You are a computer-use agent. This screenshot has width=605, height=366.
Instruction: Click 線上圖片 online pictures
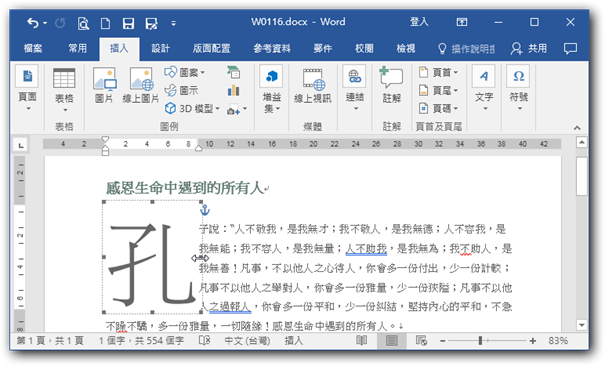[x=141, y=86]
